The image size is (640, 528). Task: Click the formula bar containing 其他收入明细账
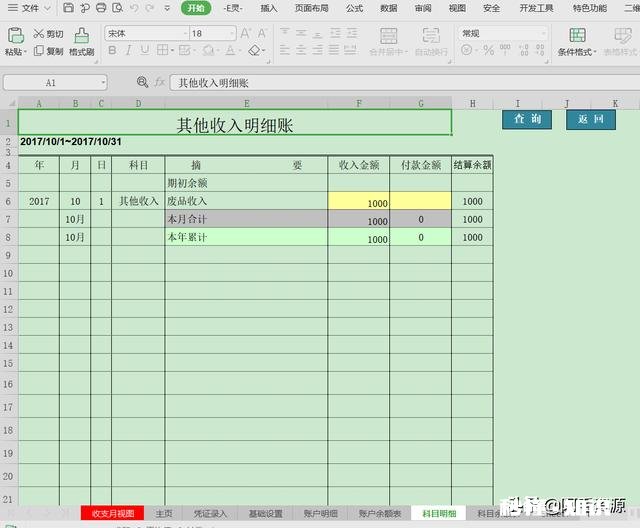click(404, 83)
